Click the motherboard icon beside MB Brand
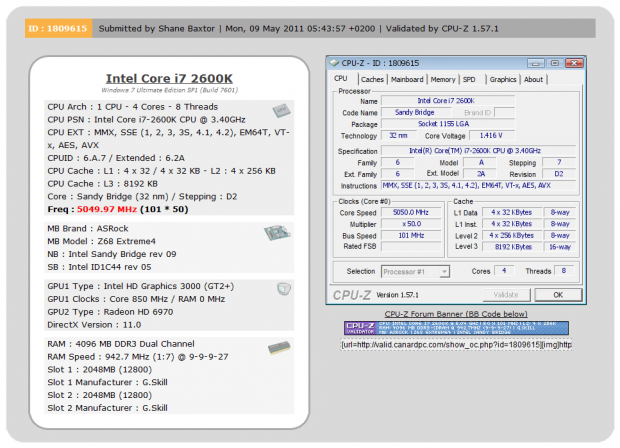This screenshot has height=448, width=620. click(277, 233)
